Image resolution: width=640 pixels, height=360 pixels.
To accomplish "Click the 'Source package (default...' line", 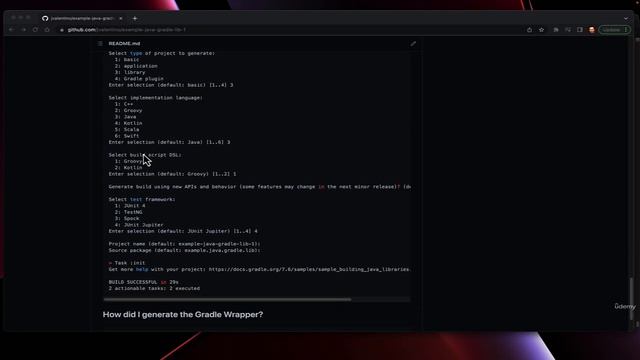I will tap(184, 250).
